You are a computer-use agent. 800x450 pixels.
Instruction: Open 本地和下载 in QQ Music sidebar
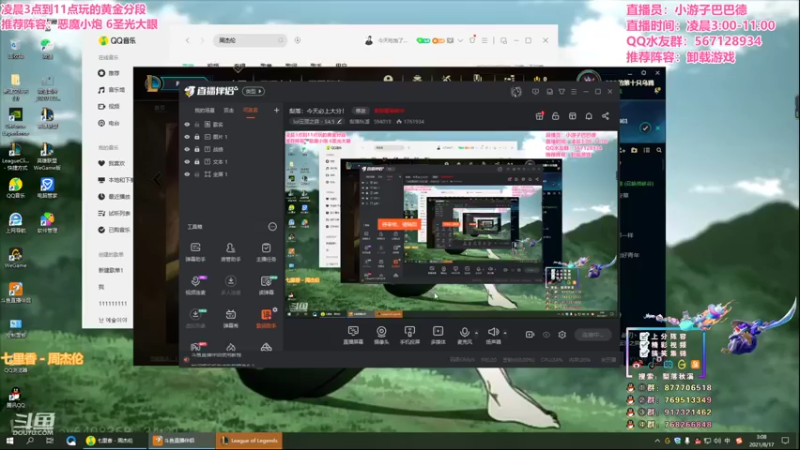[x=115, y=180]
